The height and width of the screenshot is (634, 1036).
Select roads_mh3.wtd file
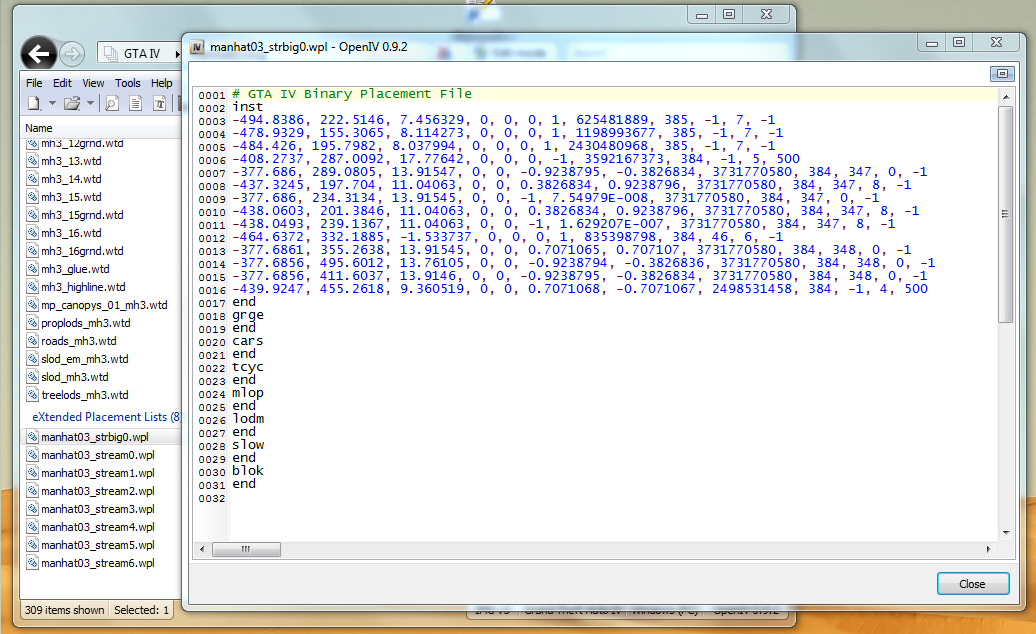(x=84, y=341)
